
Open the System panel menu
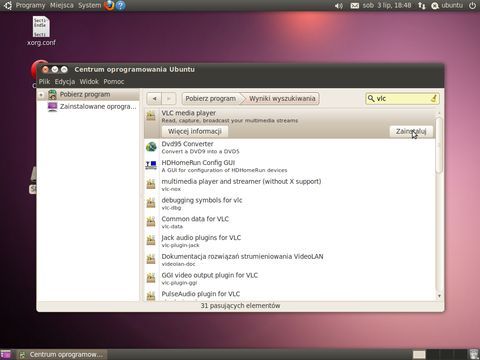90,5
